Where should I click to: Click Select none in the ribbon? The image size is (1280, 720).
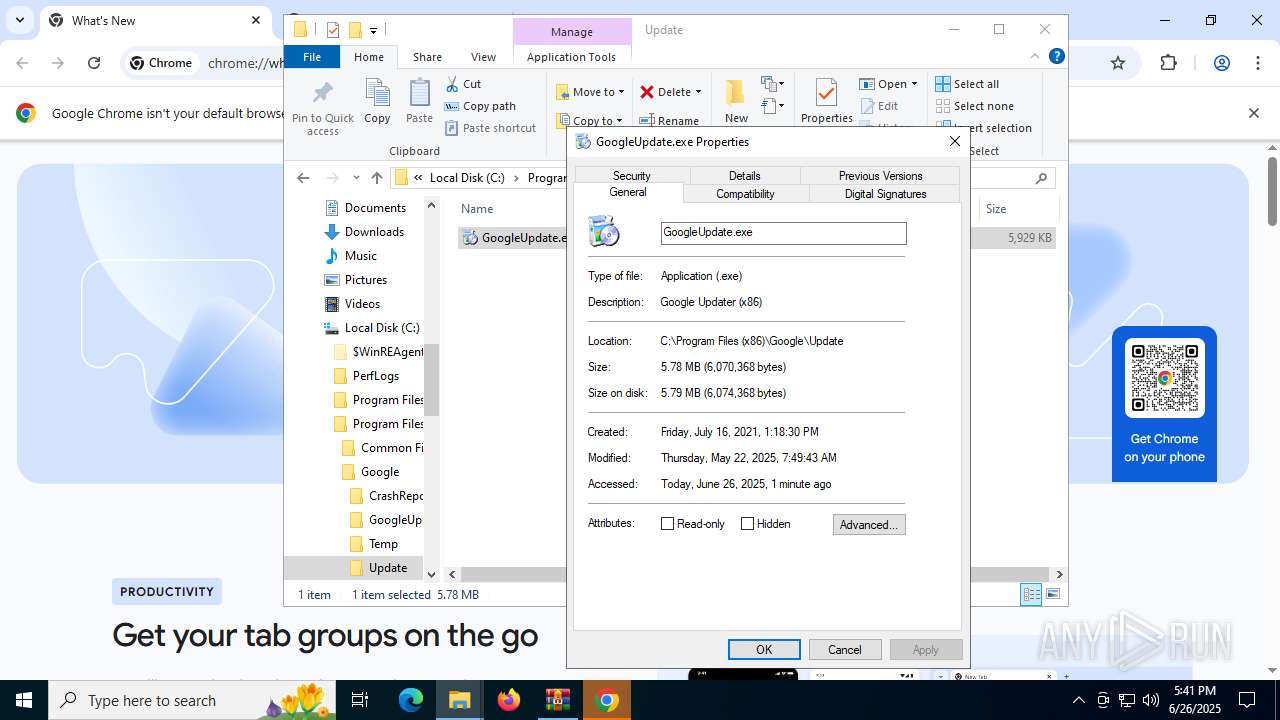coord(975,106)
